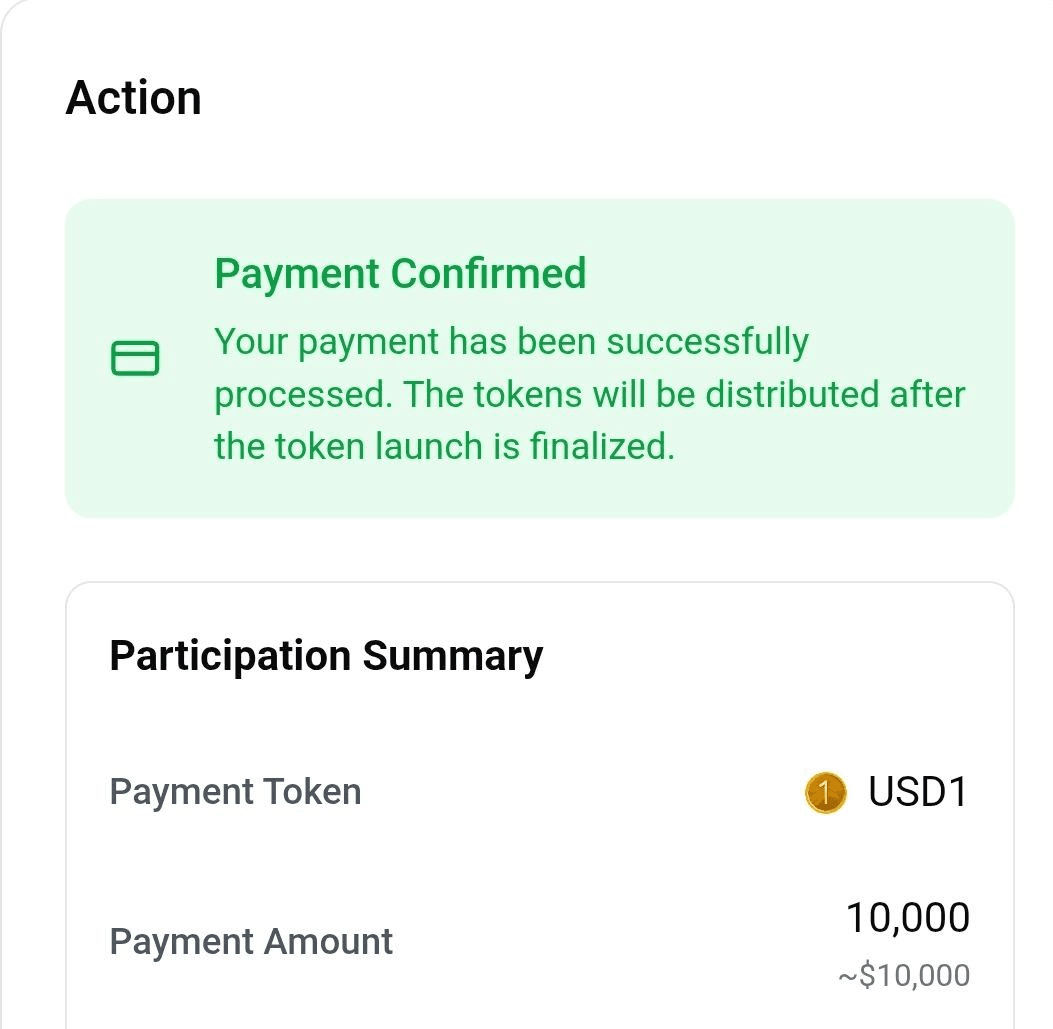The image size is (1053, 1029).
Task: Click "Your payment has been successfully" line
Action: pyautogui.click(x=511, y=342)
